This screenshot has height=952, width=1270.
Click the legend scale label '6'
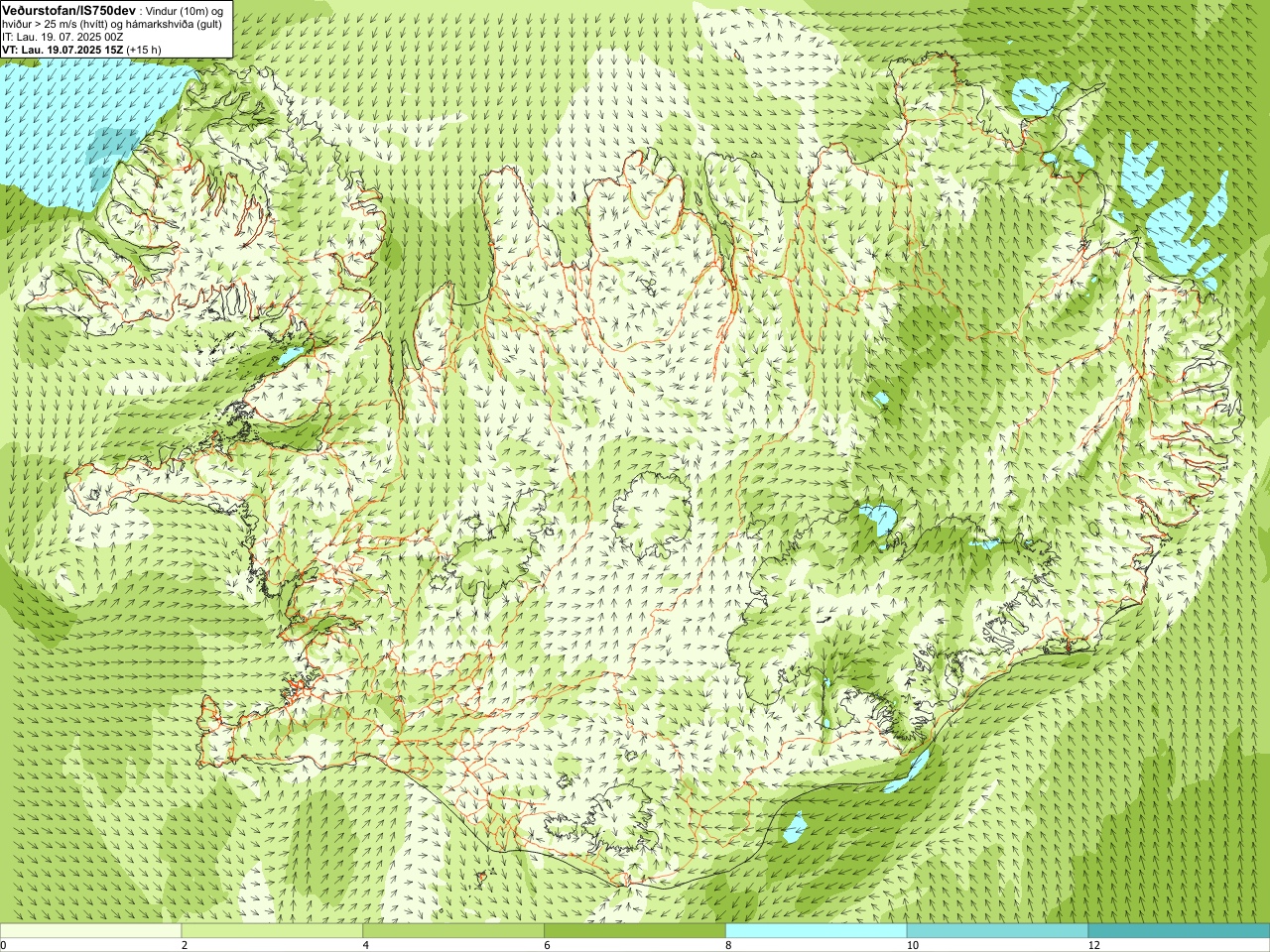coord(548,945)
